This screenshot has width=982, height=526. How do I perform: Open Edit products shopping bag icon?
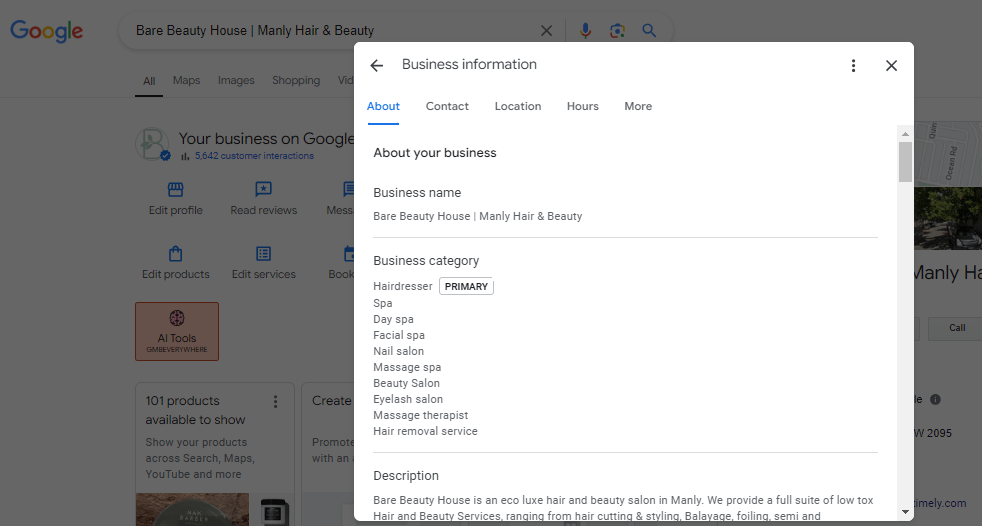point(175,254)
